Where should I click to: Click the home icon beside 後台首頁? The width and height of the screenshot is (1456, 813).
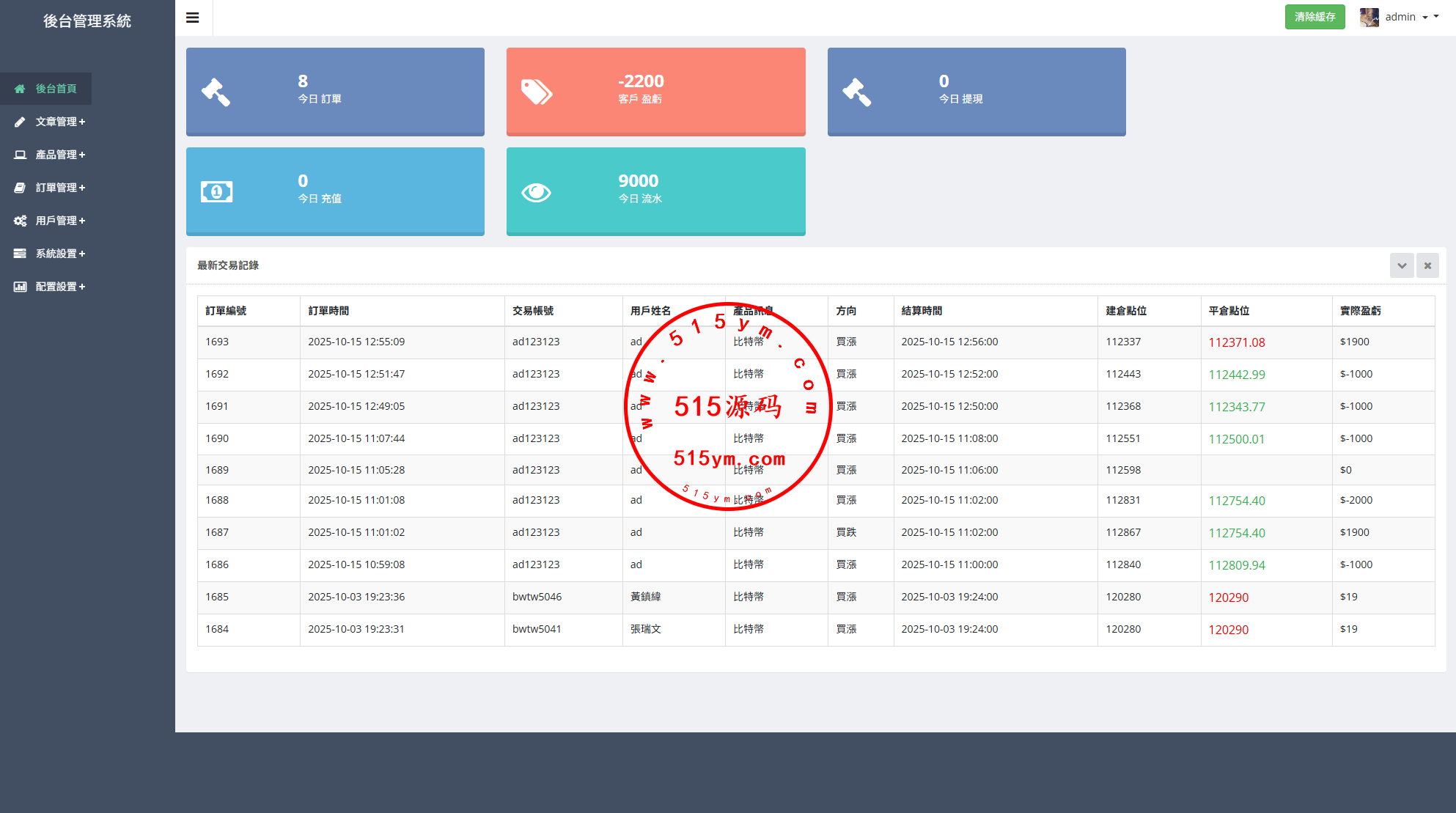tap(20, 89)
